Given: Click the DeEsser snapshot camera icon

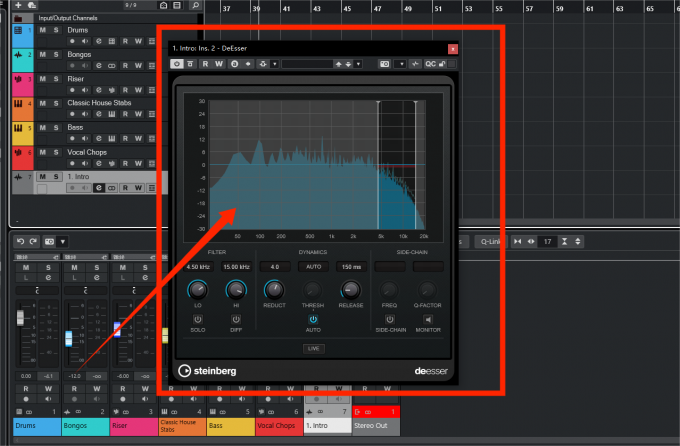Looking at the screenshot, I should point(384,64).
